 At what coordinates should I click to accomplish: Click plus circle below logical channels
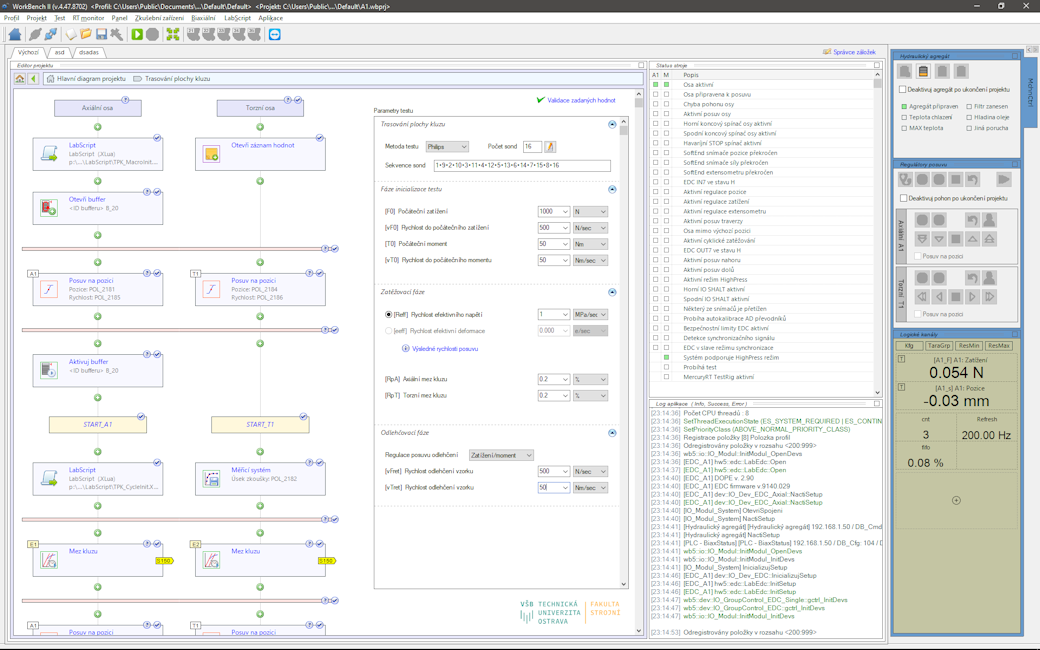click(x=956, y=500)
